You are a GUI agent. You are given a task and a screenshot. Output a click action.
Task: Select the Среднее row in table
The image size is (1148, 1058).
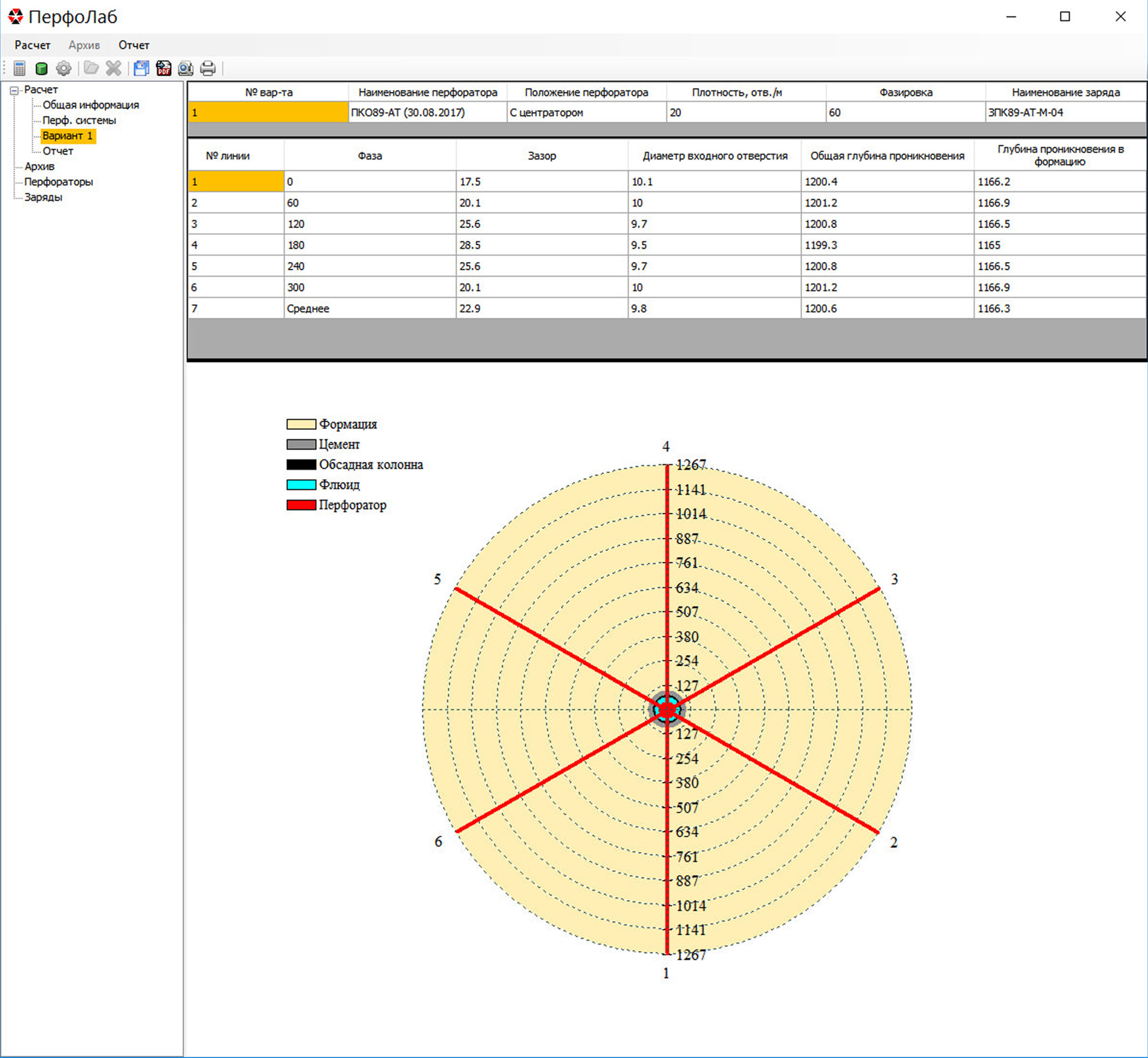tap(308, 309)
